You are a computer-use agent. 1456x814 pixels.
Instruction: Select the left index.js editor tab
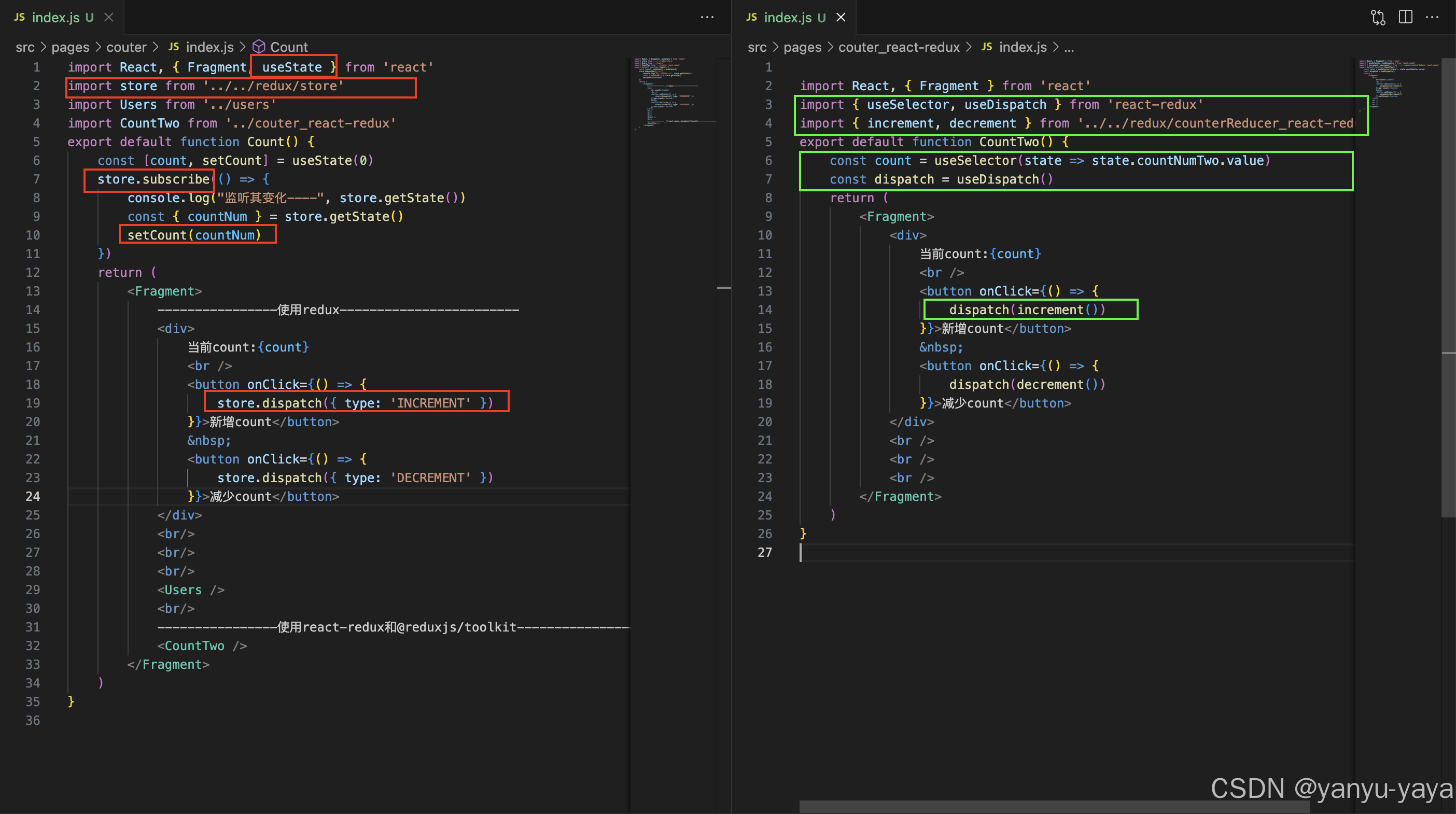click(x=55, y=18)
